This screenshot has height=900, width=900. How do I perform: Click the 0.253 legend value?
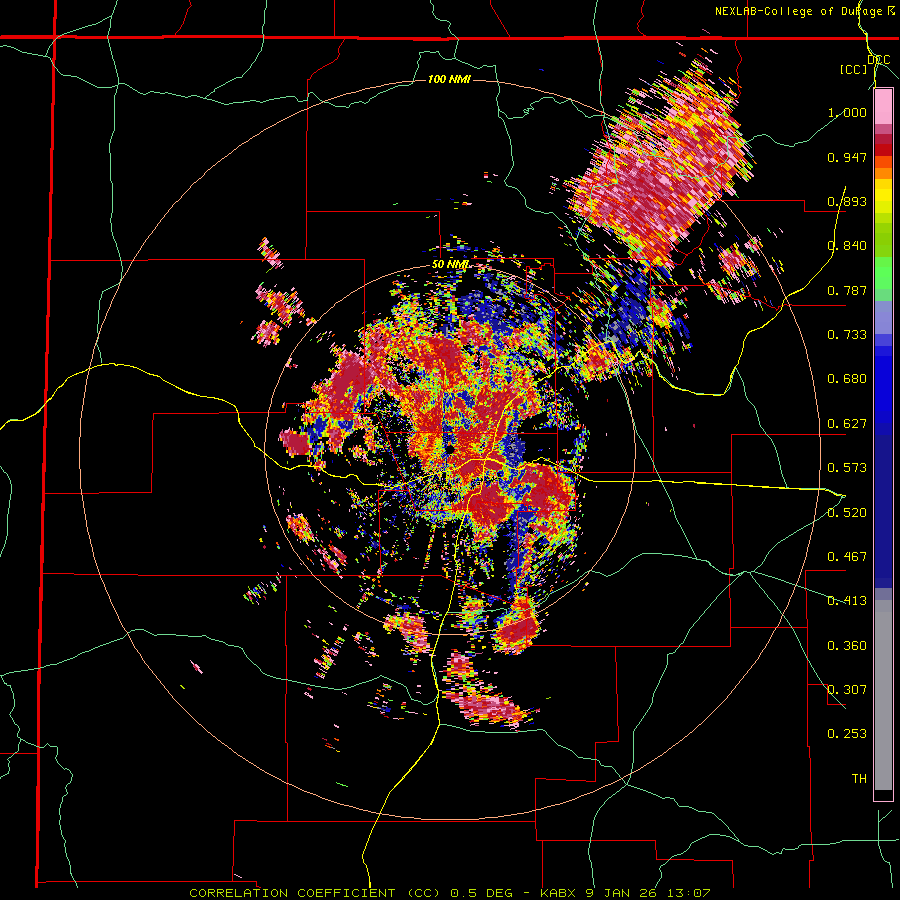(x=847, y=734)
